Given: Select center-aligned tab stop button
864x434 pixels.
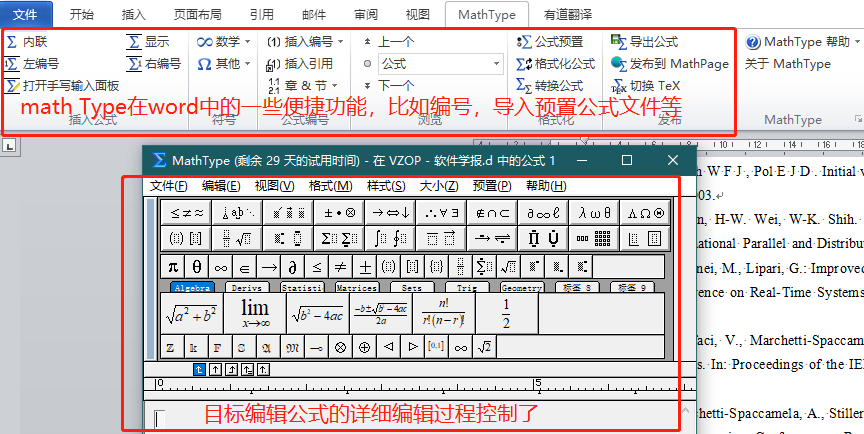Looking at the screenshot, I should (x=215, y=370).
